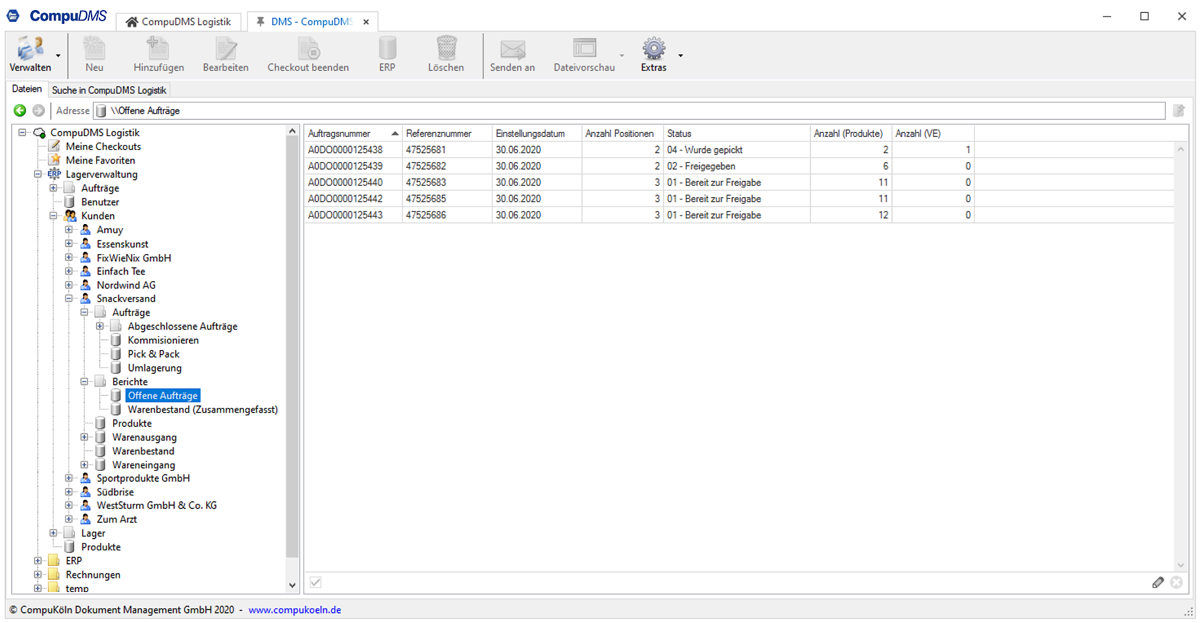Collapse the CompuDMS Logistik root node

coord(22,133)
